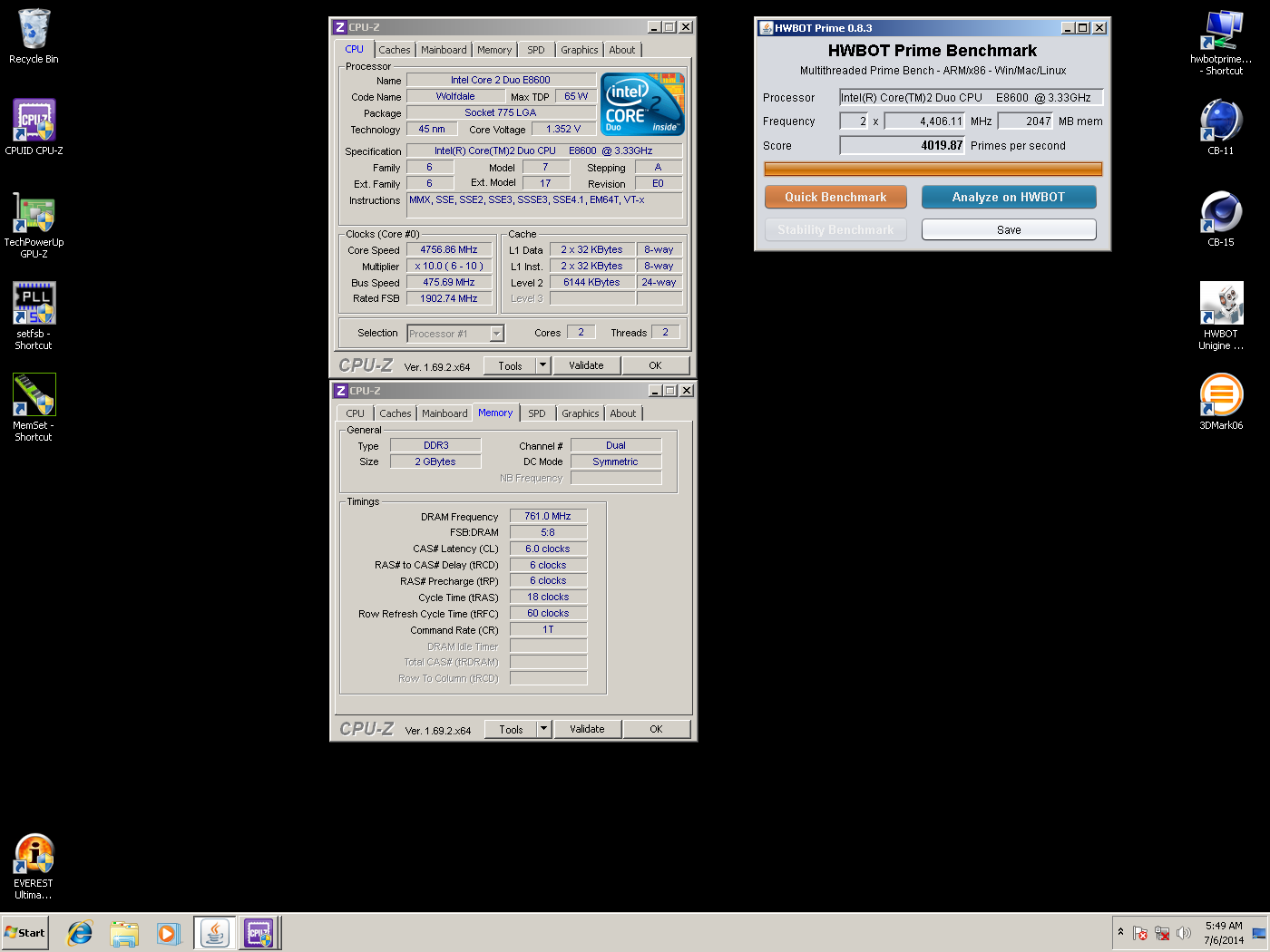
Task: Select the Mainboard tab in top CPU-Z window
Action: (444, 50)
